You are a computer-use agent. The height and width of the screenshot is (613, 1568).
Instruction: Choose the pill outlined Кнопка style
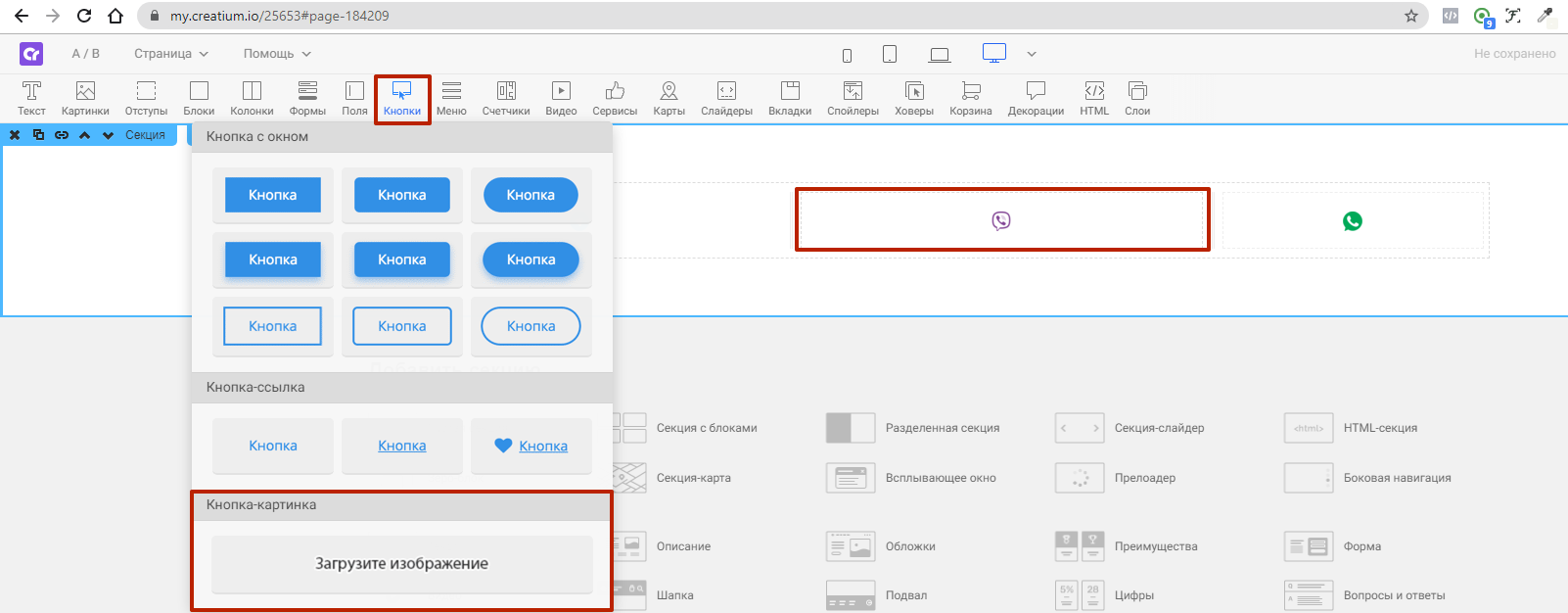click(531, 326)
